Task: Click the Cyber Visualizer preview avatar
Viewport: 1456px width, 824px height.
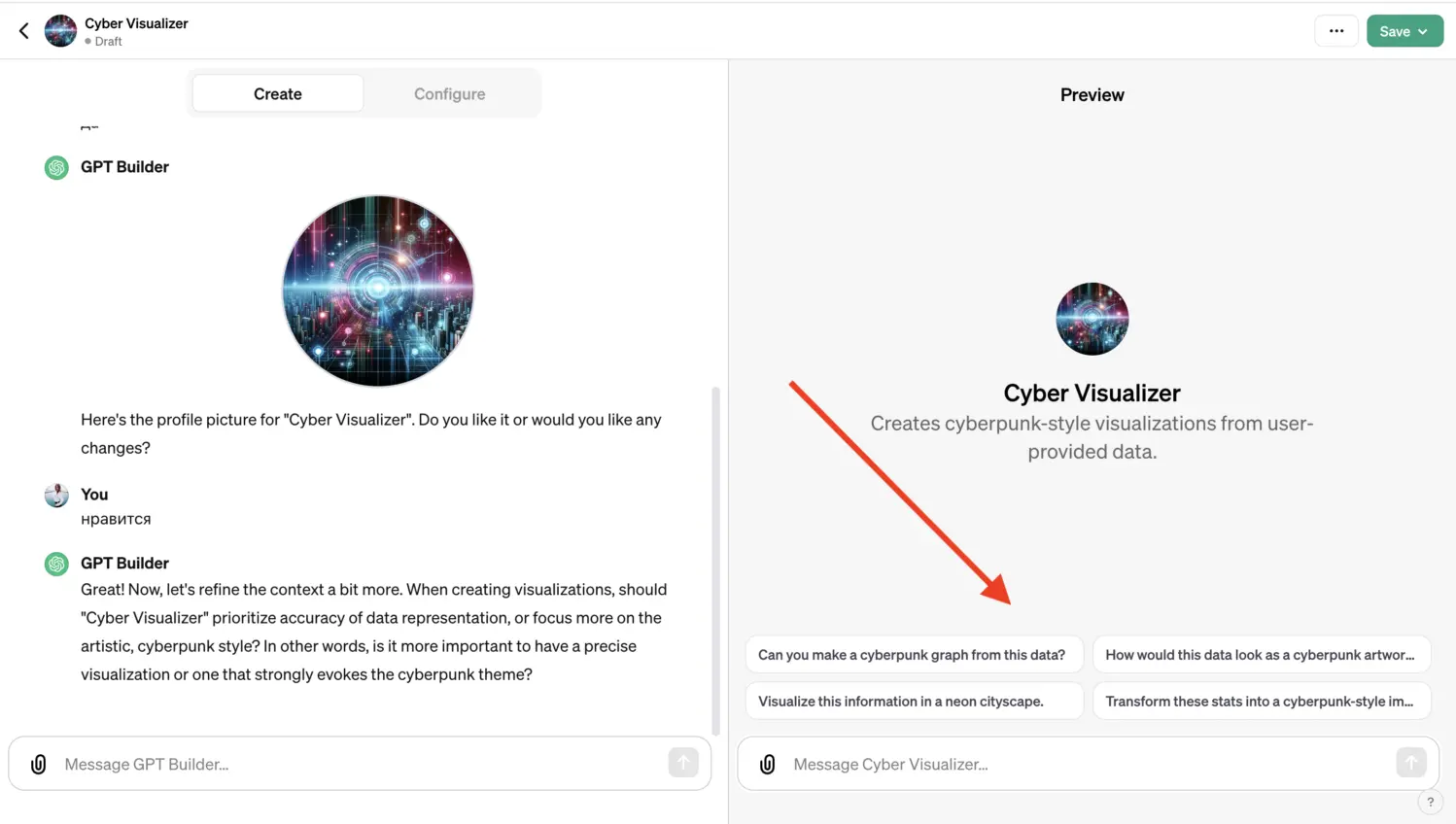Action: [x=1092, y=319]
